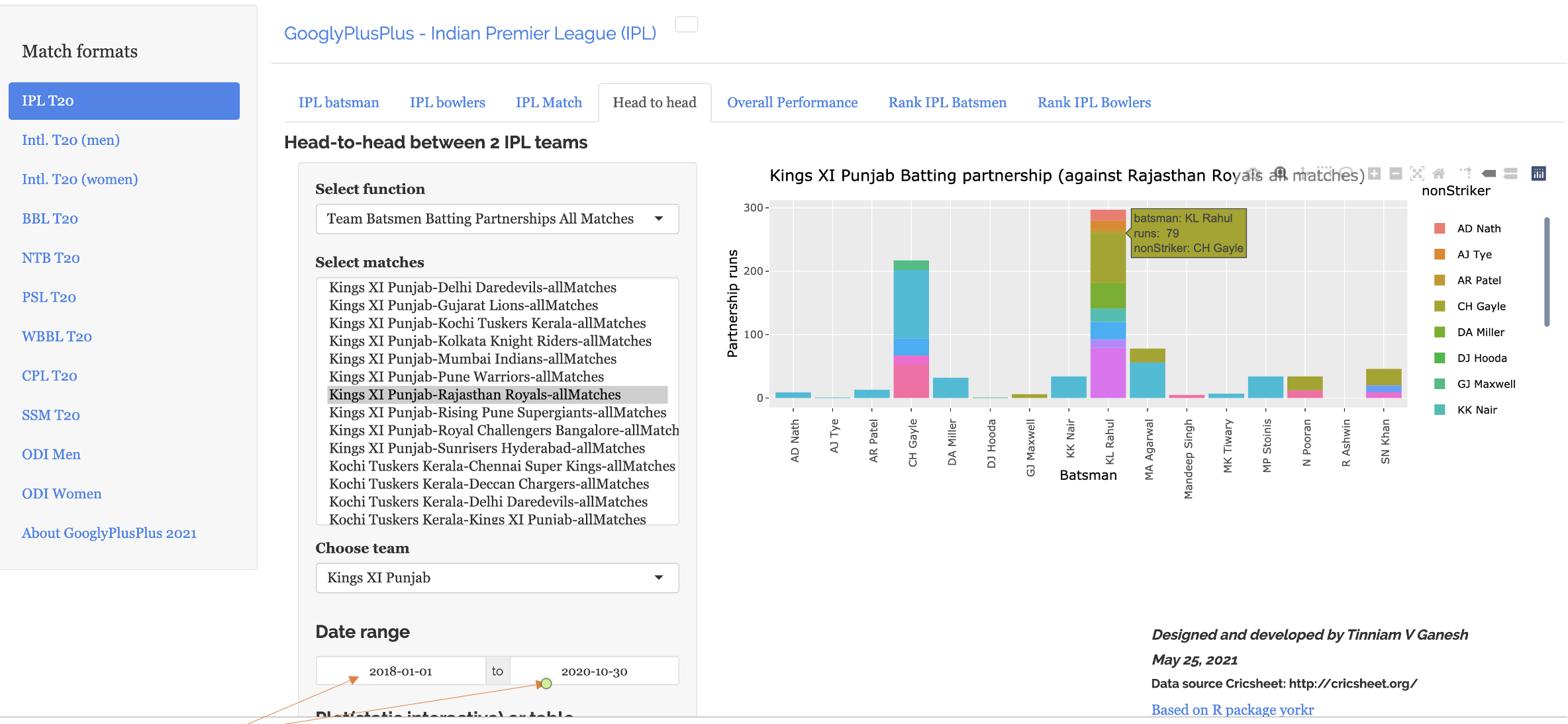Reset chart axes with the home icon
The height and width of the screenshot is (724, 1568).
1439,173
